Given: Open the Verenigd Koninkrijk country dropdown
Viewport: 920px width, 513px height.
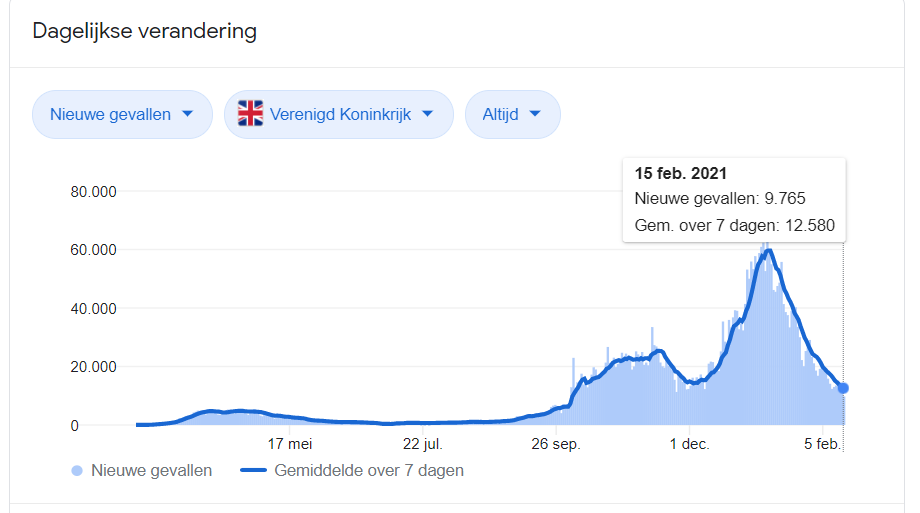Looking at the screenshot, I should pos(339,114).
